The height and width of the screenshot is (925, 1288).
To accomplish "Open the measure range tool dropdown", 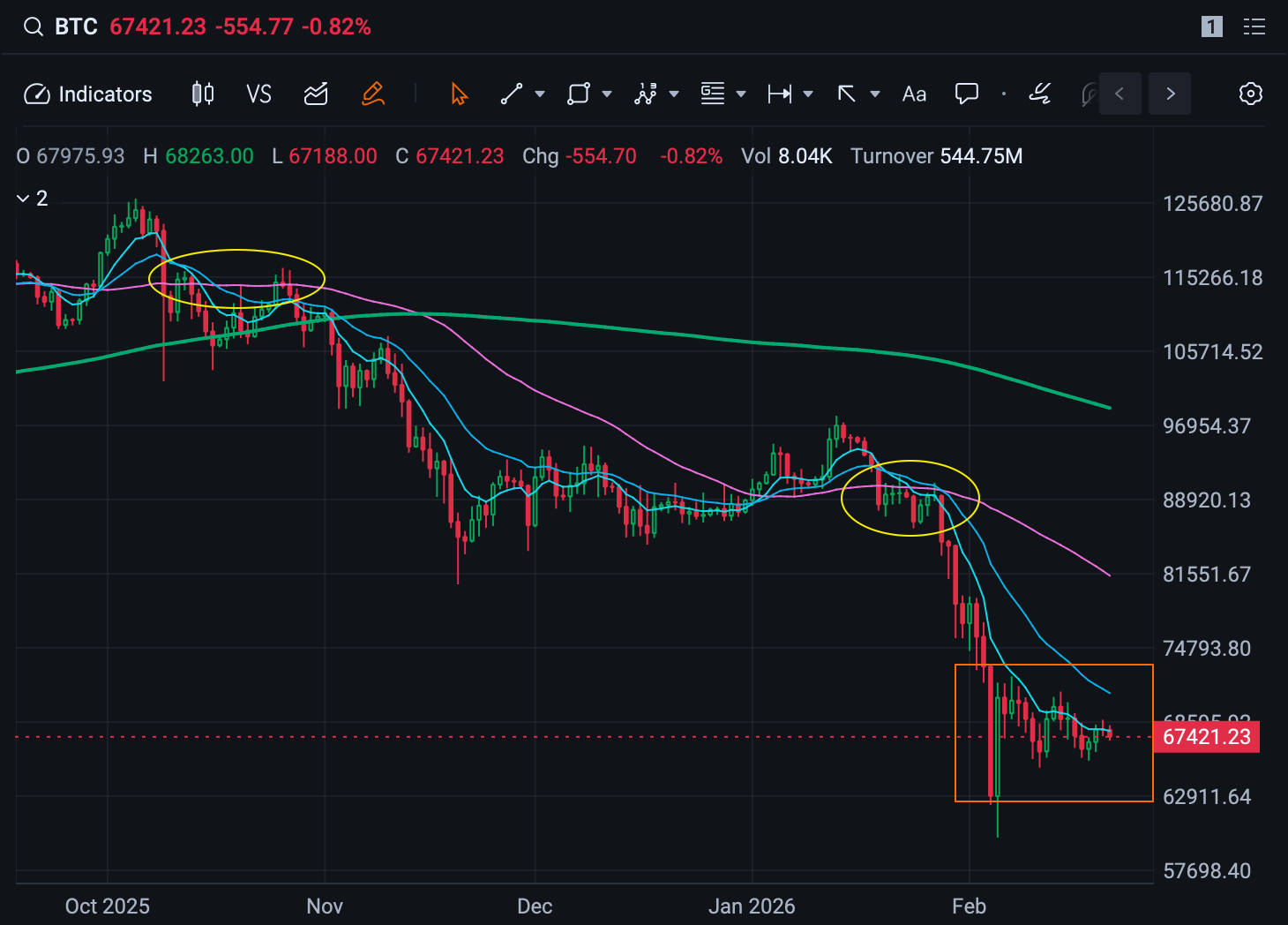I will (x=807, y=94).
